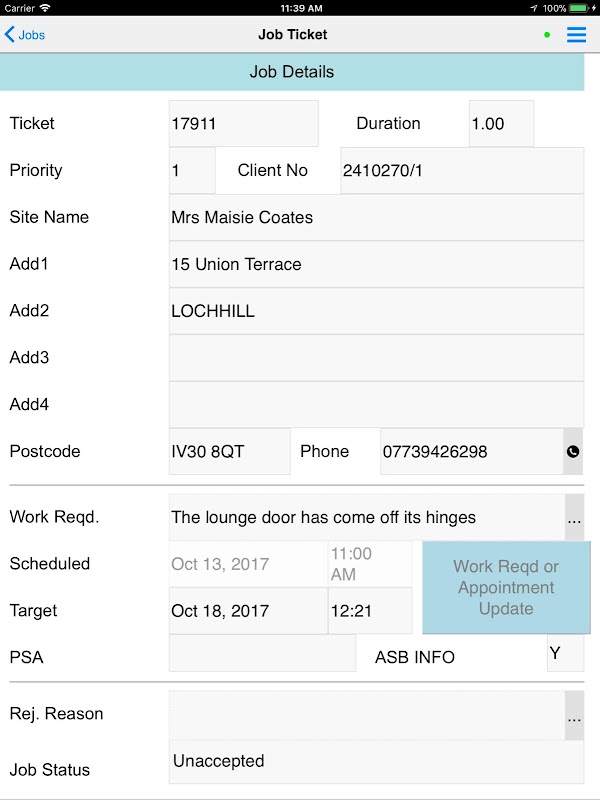The height and width of the screenshot is (800, 600).
Task: Expand Rej. Reason with ellipsis button
Action: pos(574,715)
